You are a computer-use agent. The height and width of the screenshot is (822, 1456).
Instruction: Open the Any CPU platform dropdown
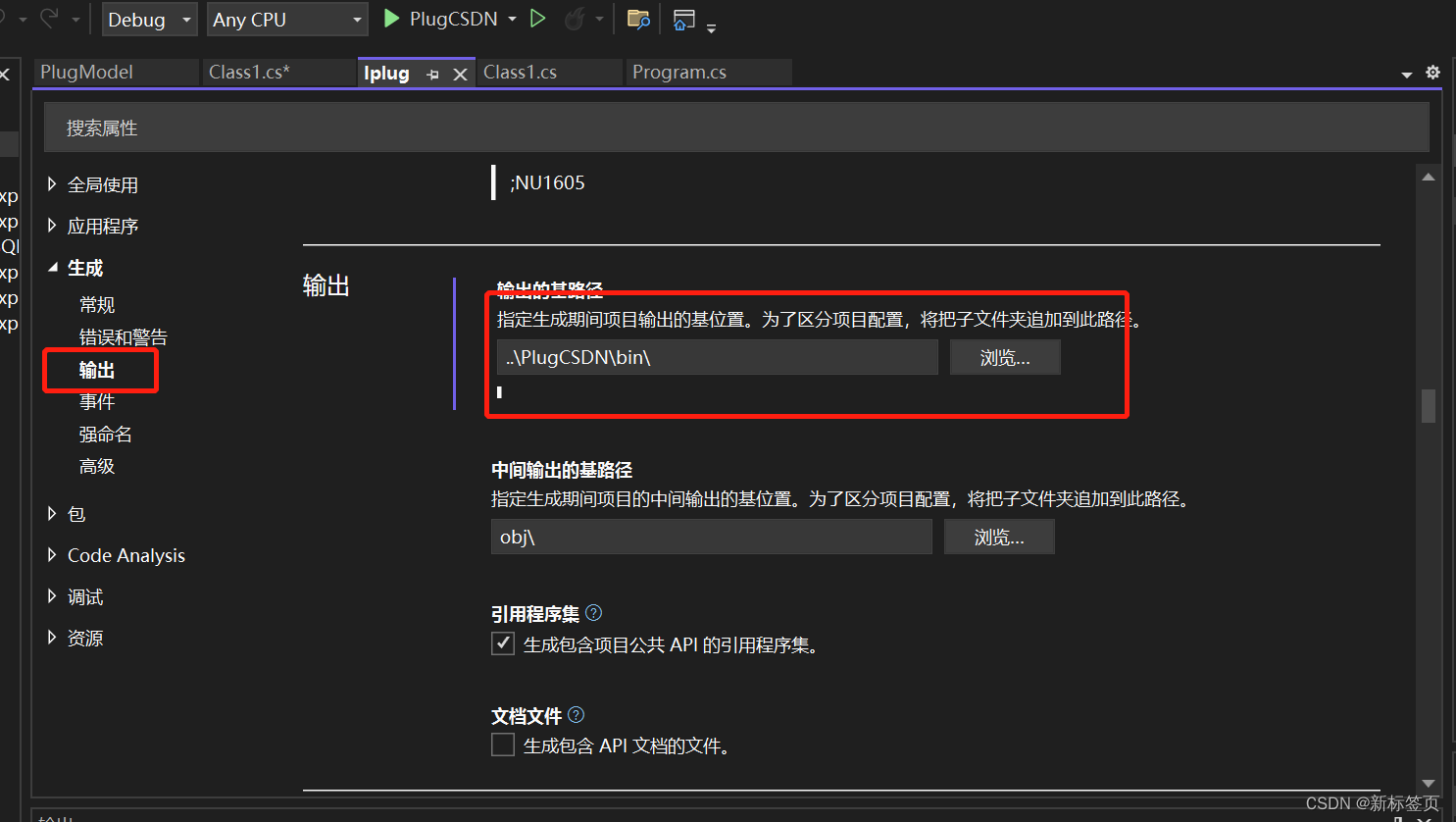pos(286,18)
